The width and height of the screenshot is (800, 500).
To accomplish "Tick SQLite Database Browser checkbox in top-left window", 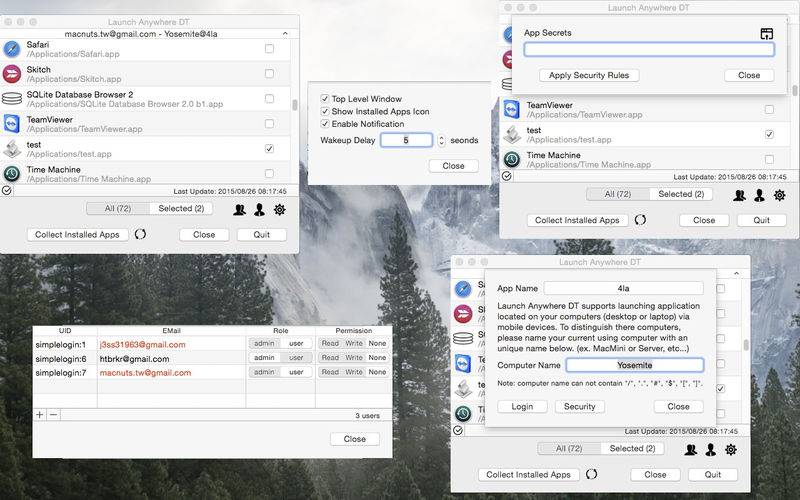I will pyautogui.click(x=269, y=98).
